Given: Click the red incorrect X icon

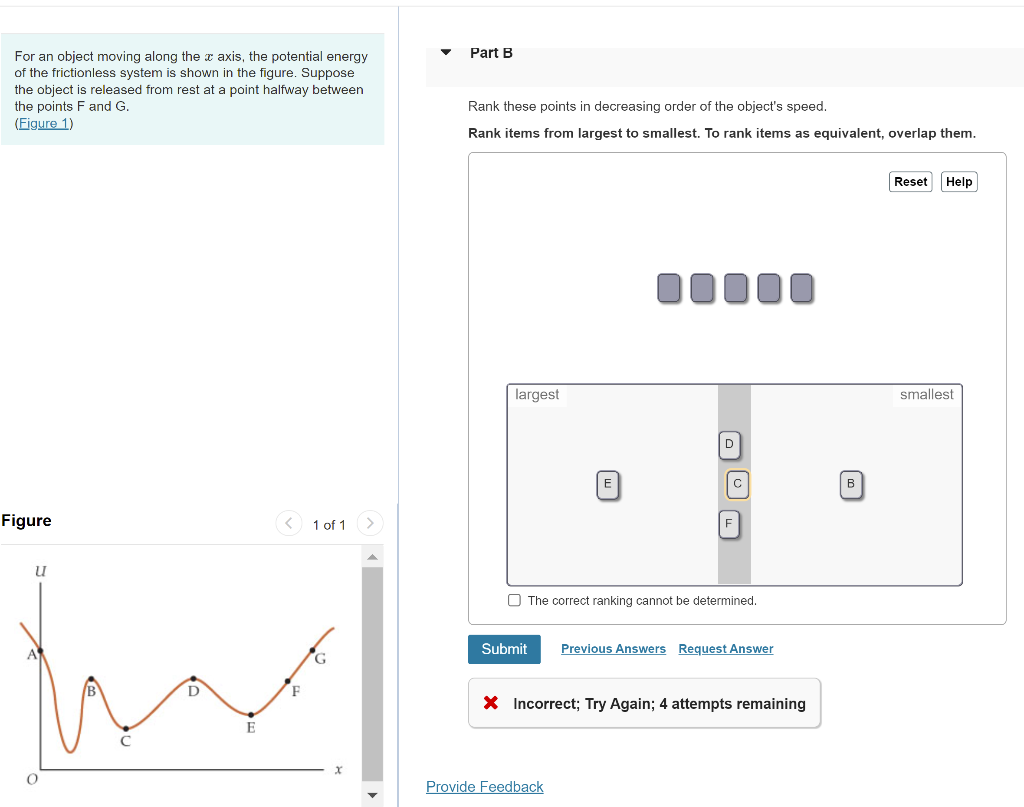Looking at the screenshot, I should pyautogui.click(x=491, y=703).
